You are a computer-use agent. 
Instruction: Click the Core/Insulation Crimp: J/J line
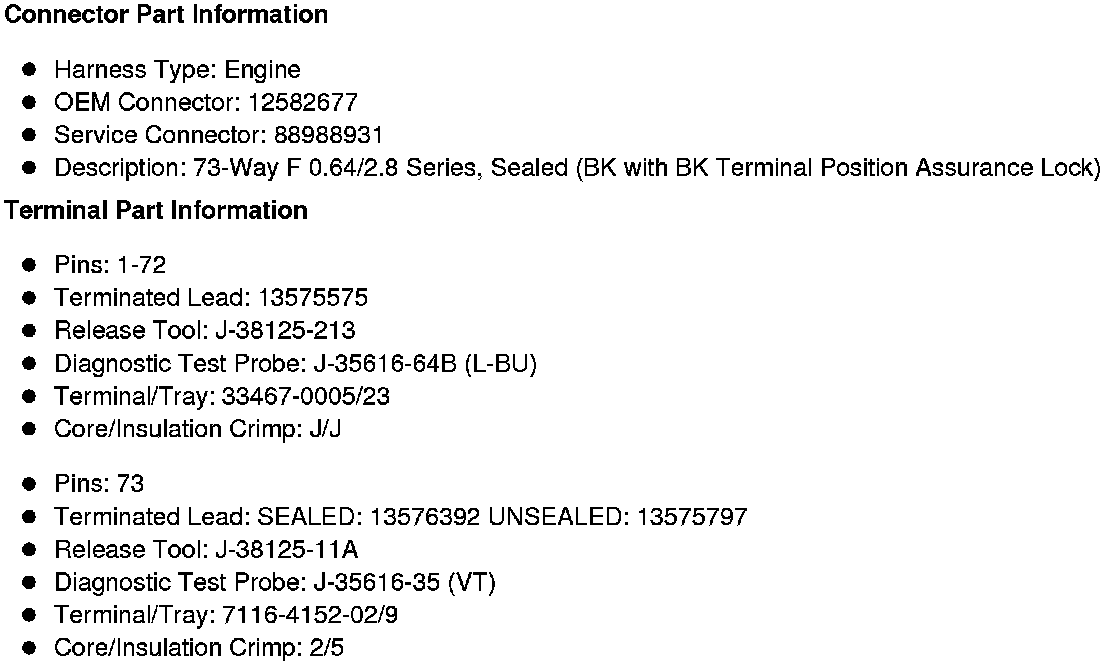tap(198, 430)
